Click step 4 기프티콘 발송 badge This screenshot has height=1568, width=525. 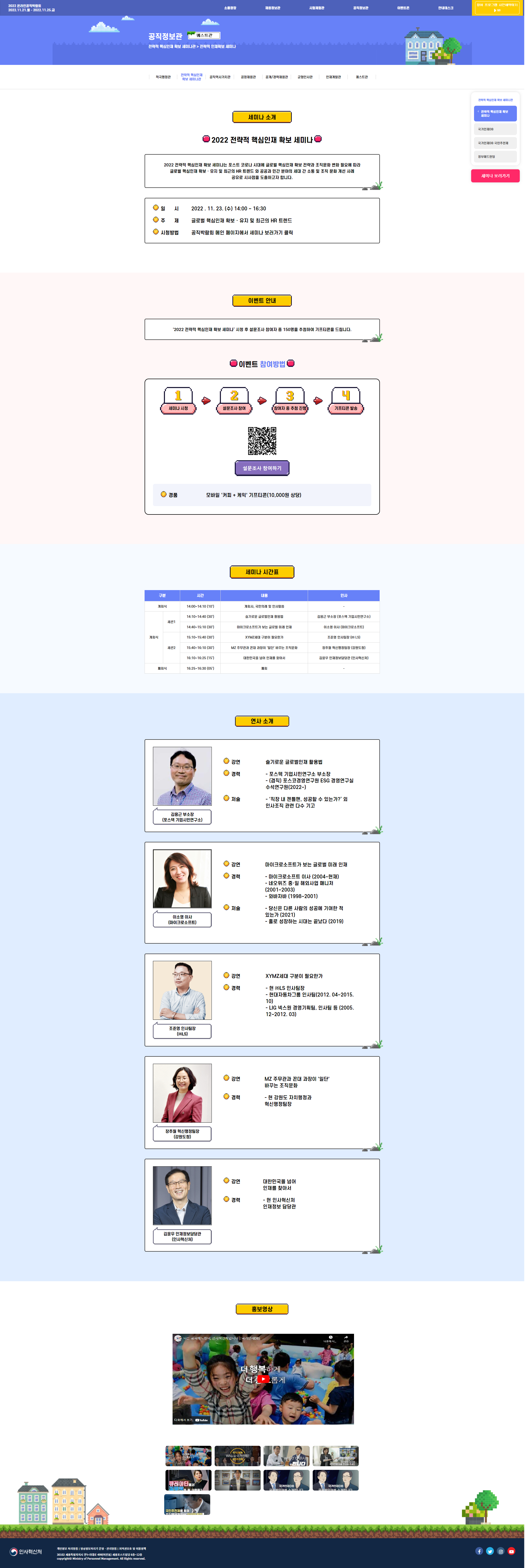tap(346, 401)
